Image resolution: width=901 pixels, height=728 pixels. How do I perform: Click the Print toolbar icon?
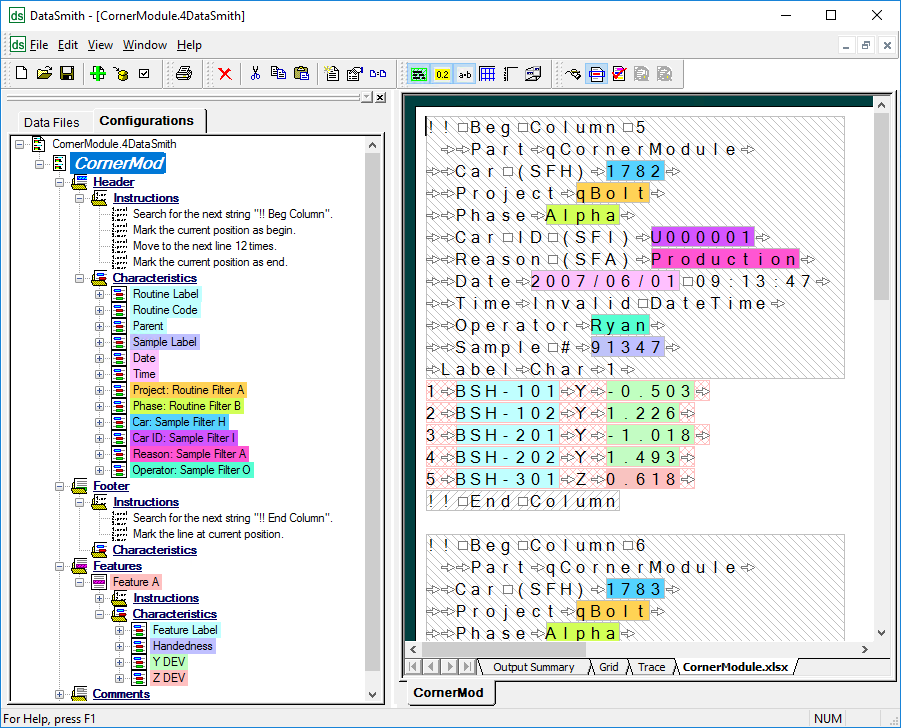(x=183, y=73)
